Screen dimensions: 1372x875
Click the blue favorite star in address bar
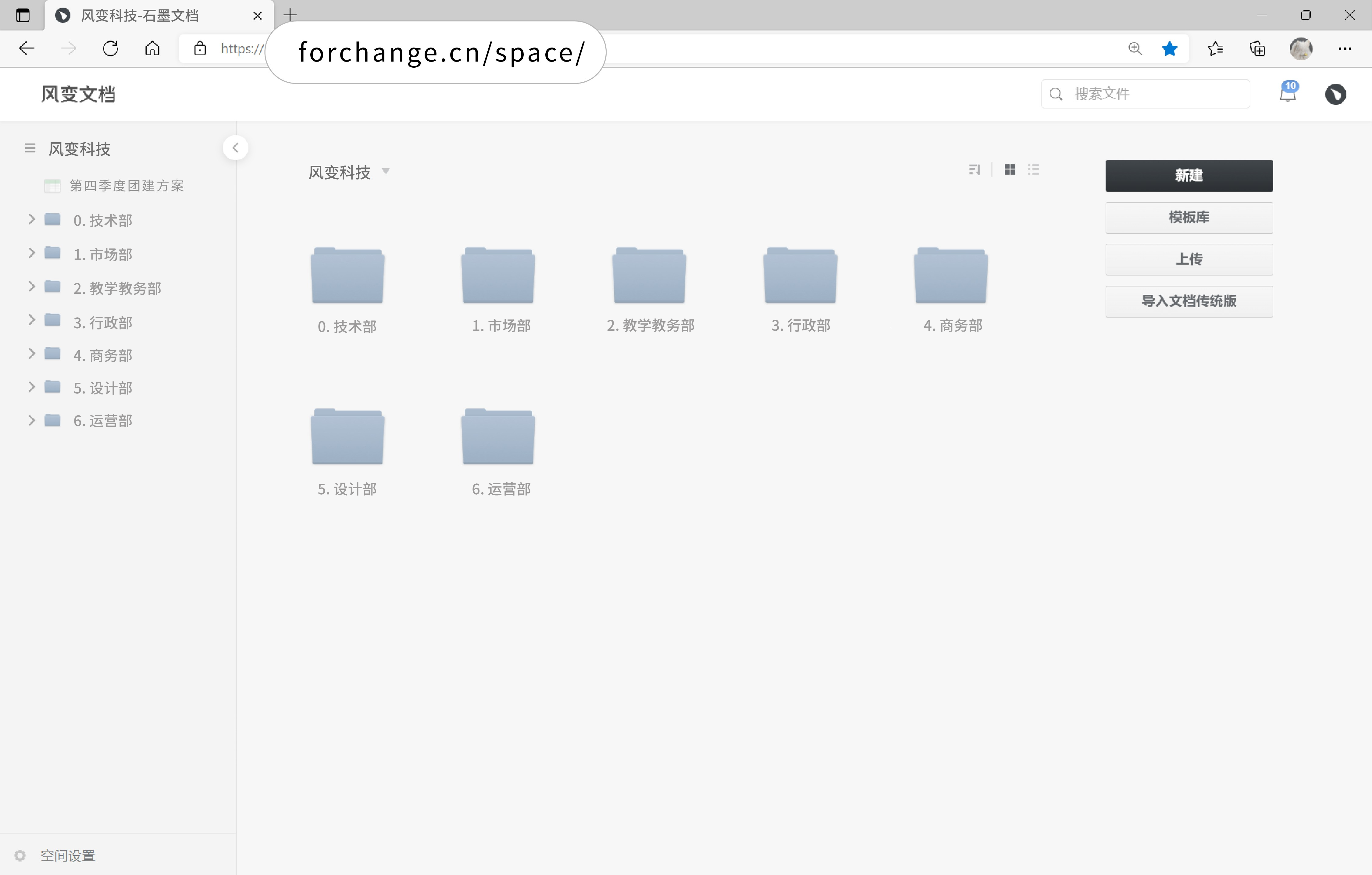click(x=1169, y=48)
